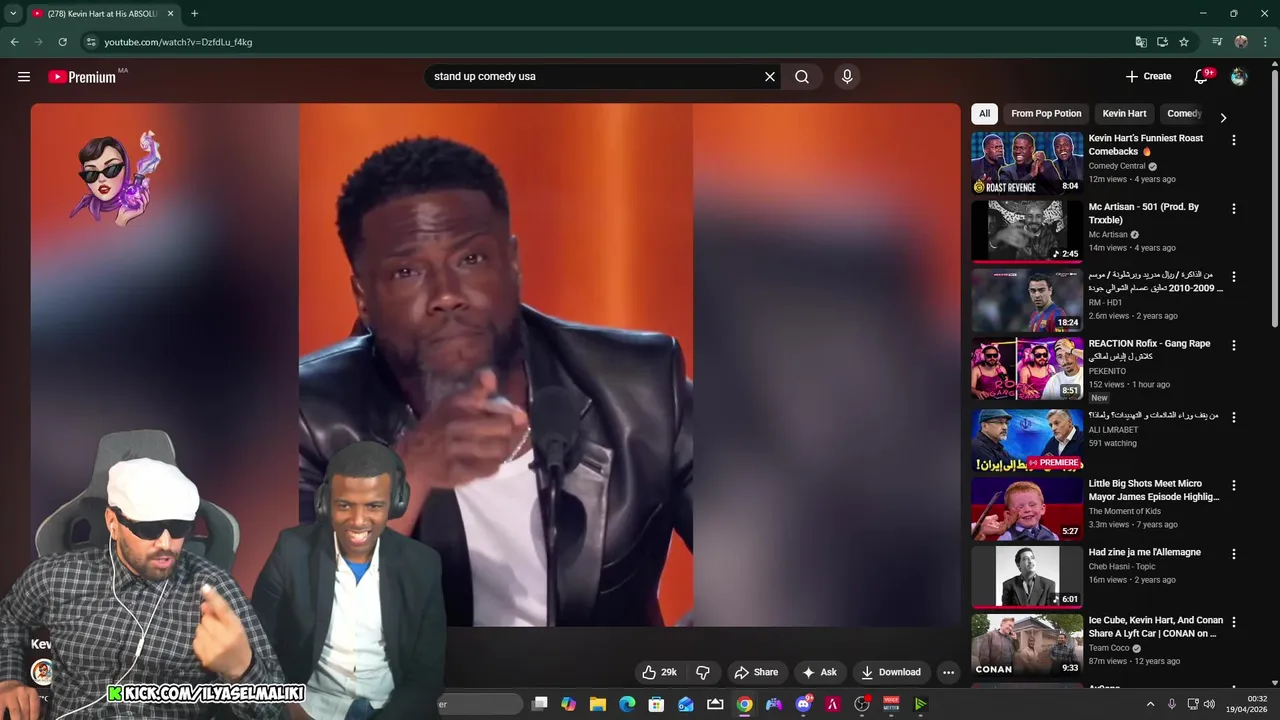Select the Comedy chip
The width and height of the screenshot is (1280, 720).
coord(1184,114)
